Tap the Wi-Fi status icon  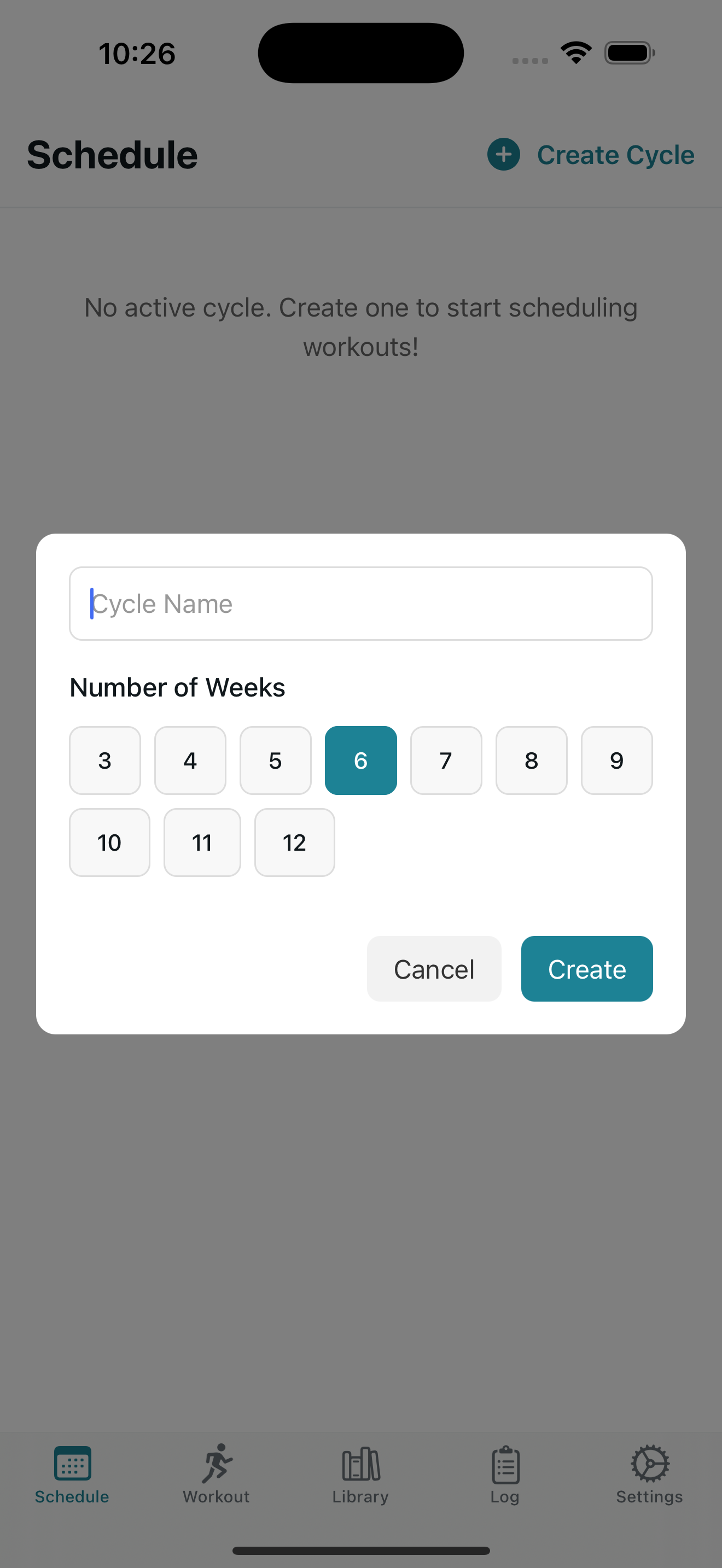(x=576, y=52)
